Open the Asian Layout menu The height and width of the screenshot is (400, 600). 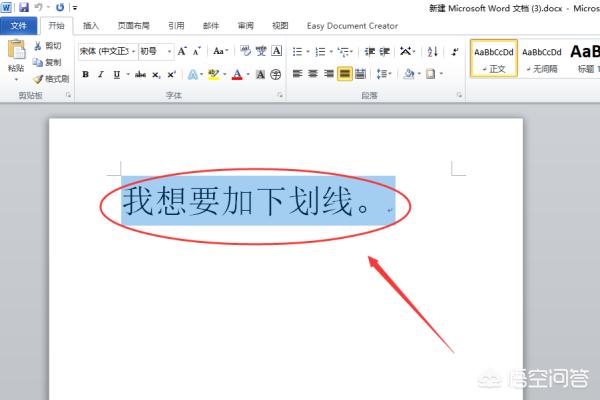pyautogui.click(x=407, y=51)
